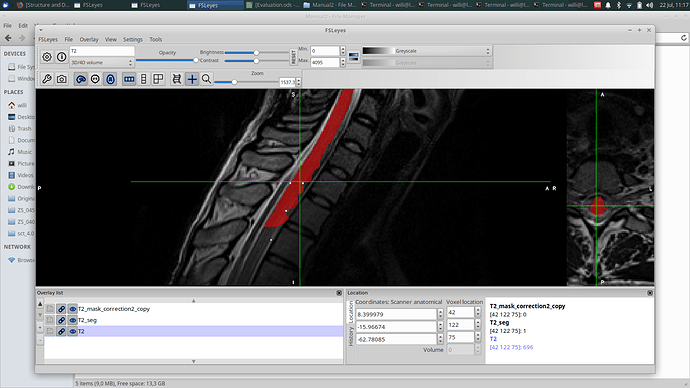Step voxel location 42 spinner
690x388 pixels.
pyautogui.click(x=478, y=312)
